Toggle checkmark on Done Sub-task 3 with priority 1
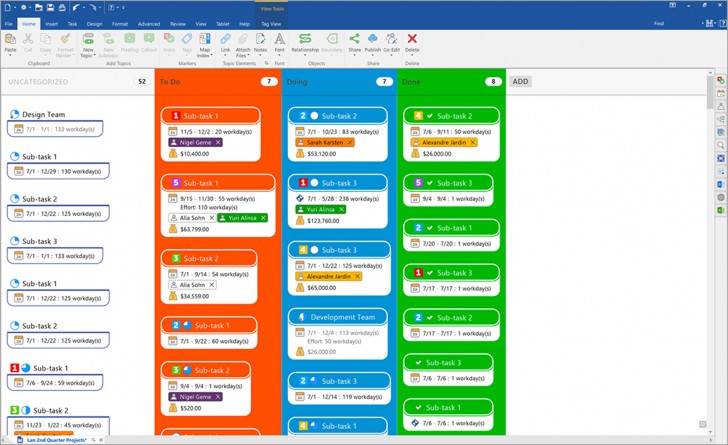 (x=430, y=273)
